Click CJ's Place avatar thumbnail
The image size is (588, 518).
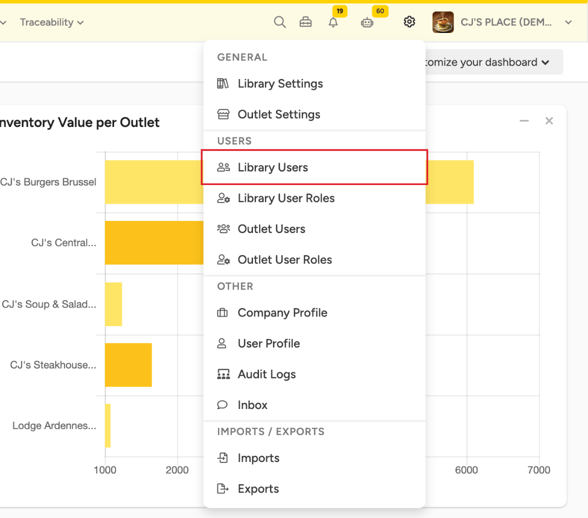point(443,22)
